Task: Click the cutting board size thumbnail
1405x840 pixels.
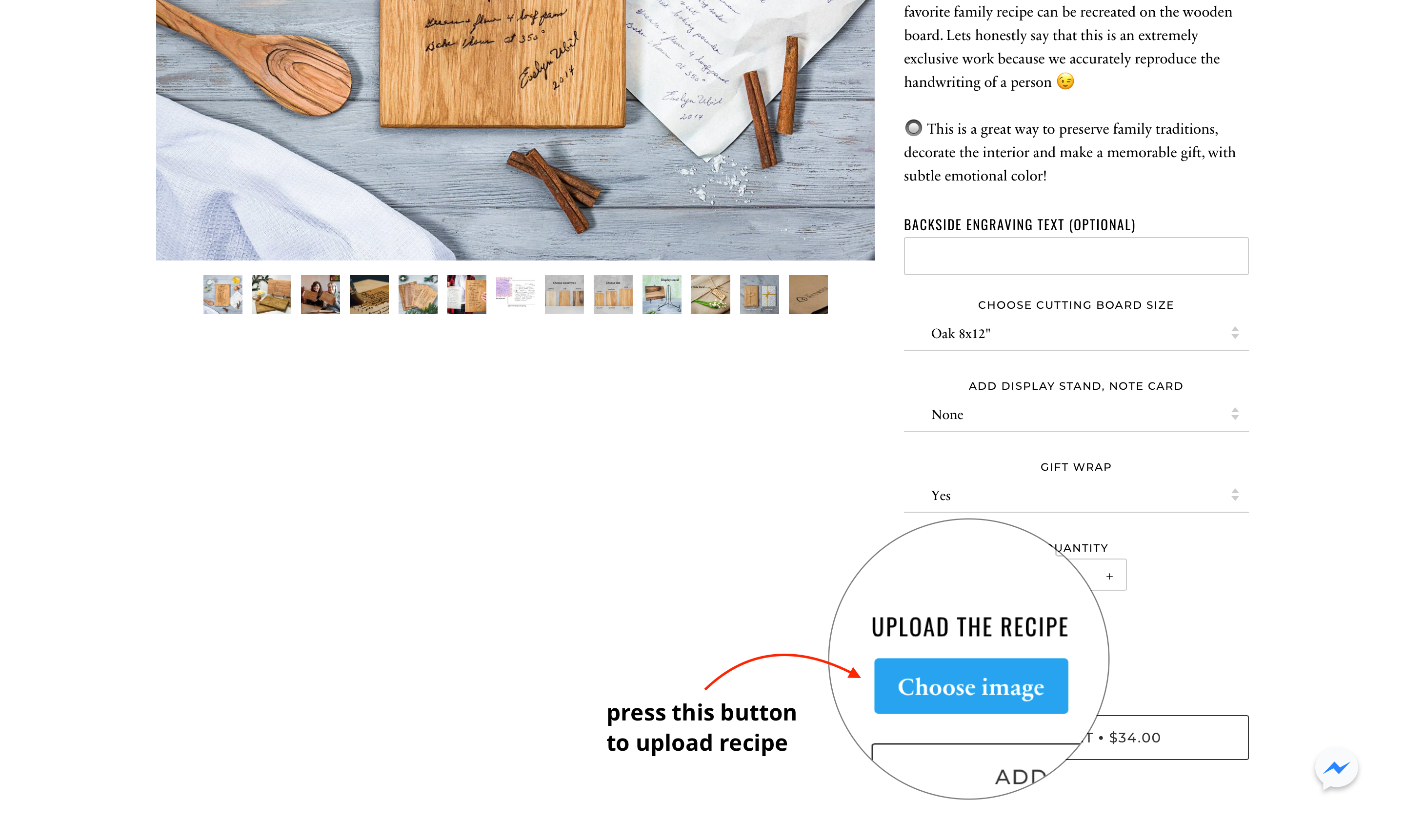Action: click(613, 294)
